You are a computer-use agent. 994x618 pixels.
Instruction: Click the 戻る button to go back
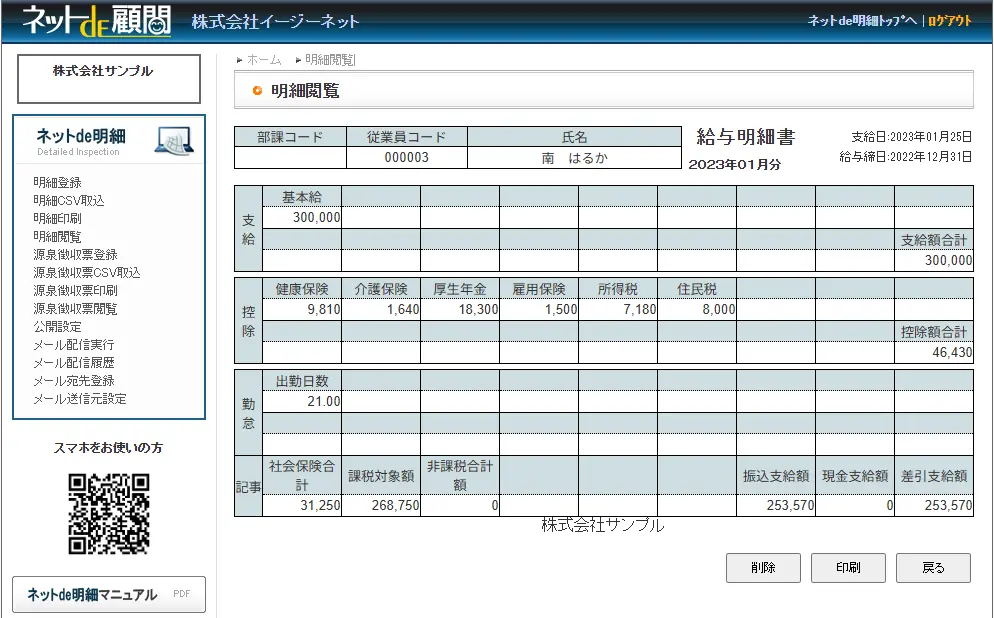click(x=933, y=567)
